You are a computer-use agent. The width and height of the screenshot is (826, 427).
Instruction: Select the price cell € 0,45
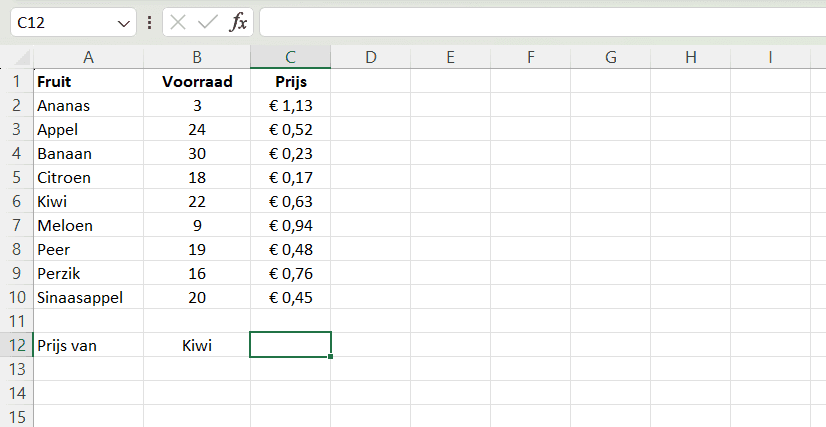(290, 297)
